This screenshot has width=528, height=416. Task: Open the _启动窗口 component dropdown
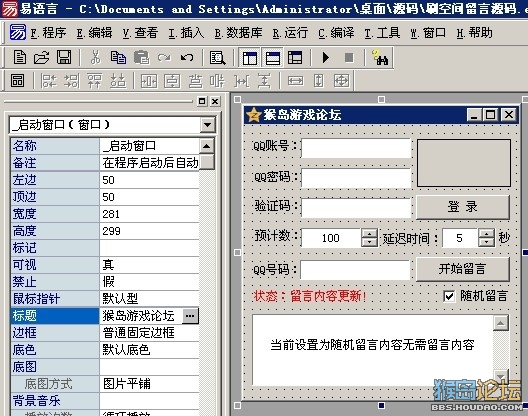click(208, 125)
